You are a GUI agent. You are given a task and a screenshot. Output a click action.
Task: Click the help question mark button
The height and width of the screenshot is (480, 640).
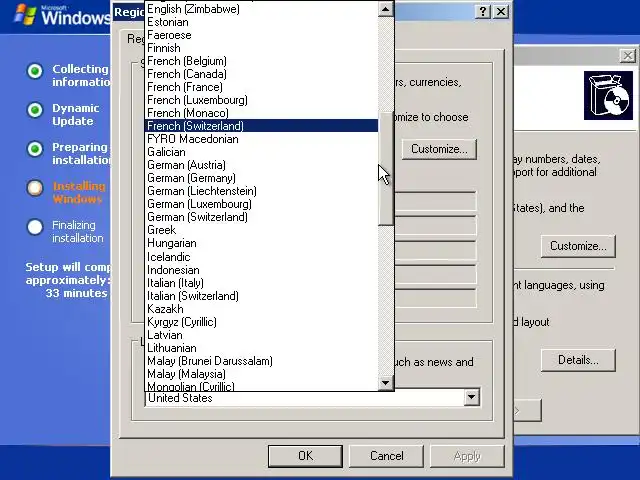pyautogui.click(x=483, y=11)
